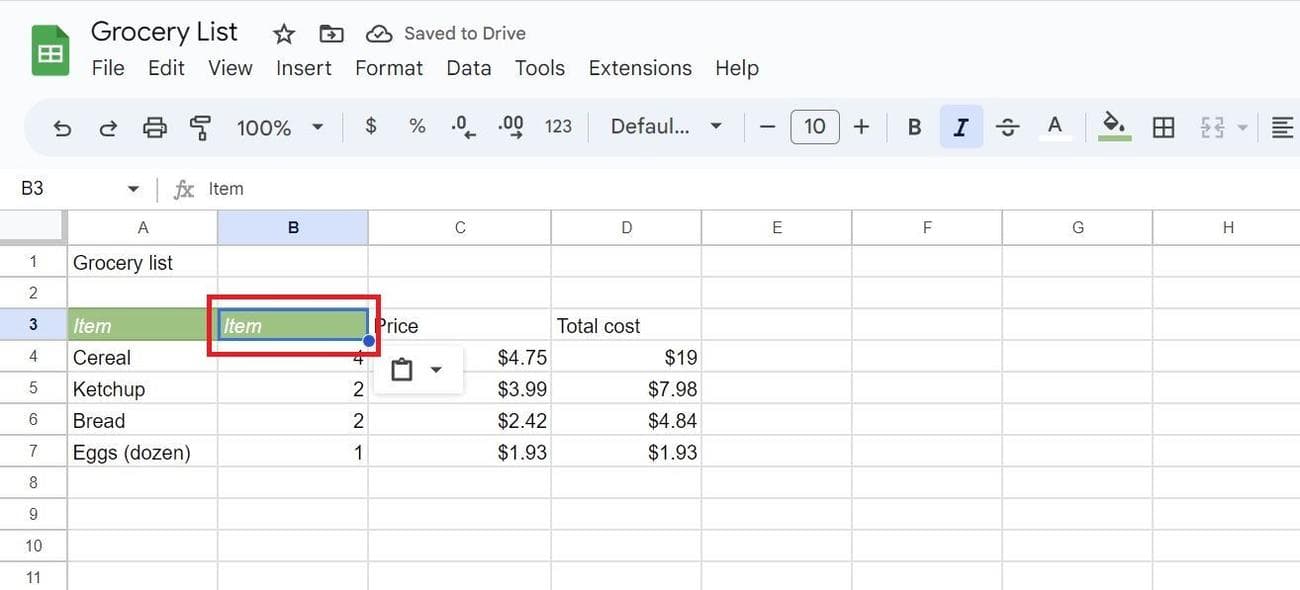Toggle italic formatting off
This screenshot has width=1300, height=590.
pos(961,127)
